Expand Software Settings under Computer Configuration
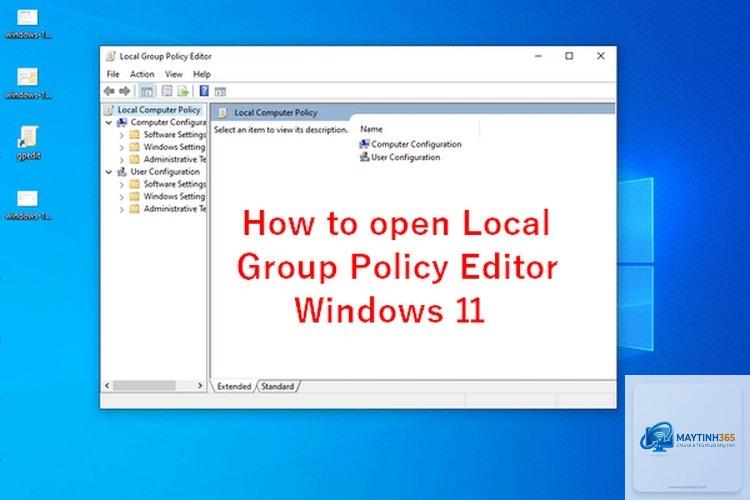The height and width of the screenshot is (500, 750). [x=121, y=135]
